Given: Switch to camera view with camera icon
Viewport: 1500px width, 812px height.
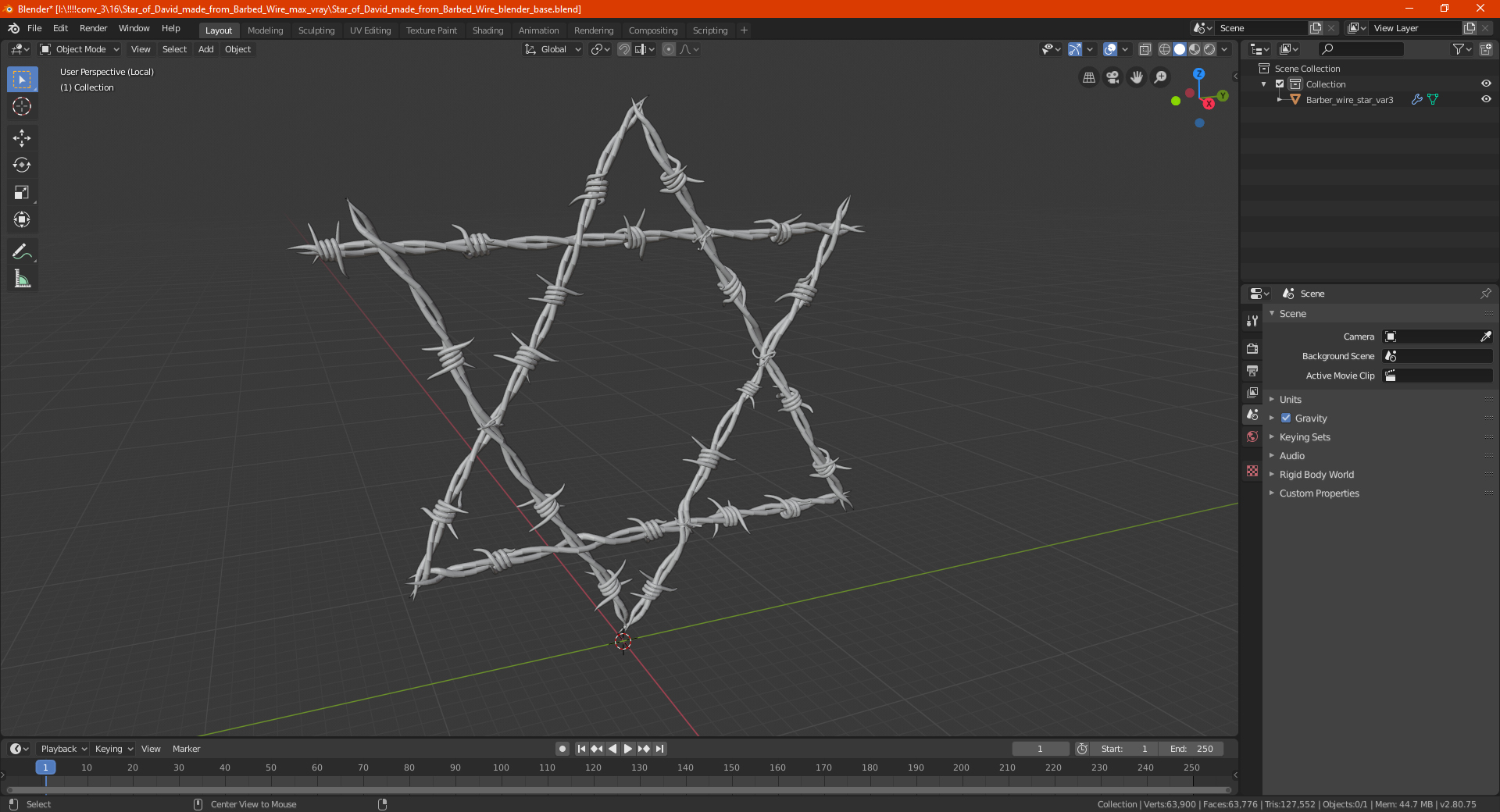Looking at the screenshot, I should tap(1112, 77).
